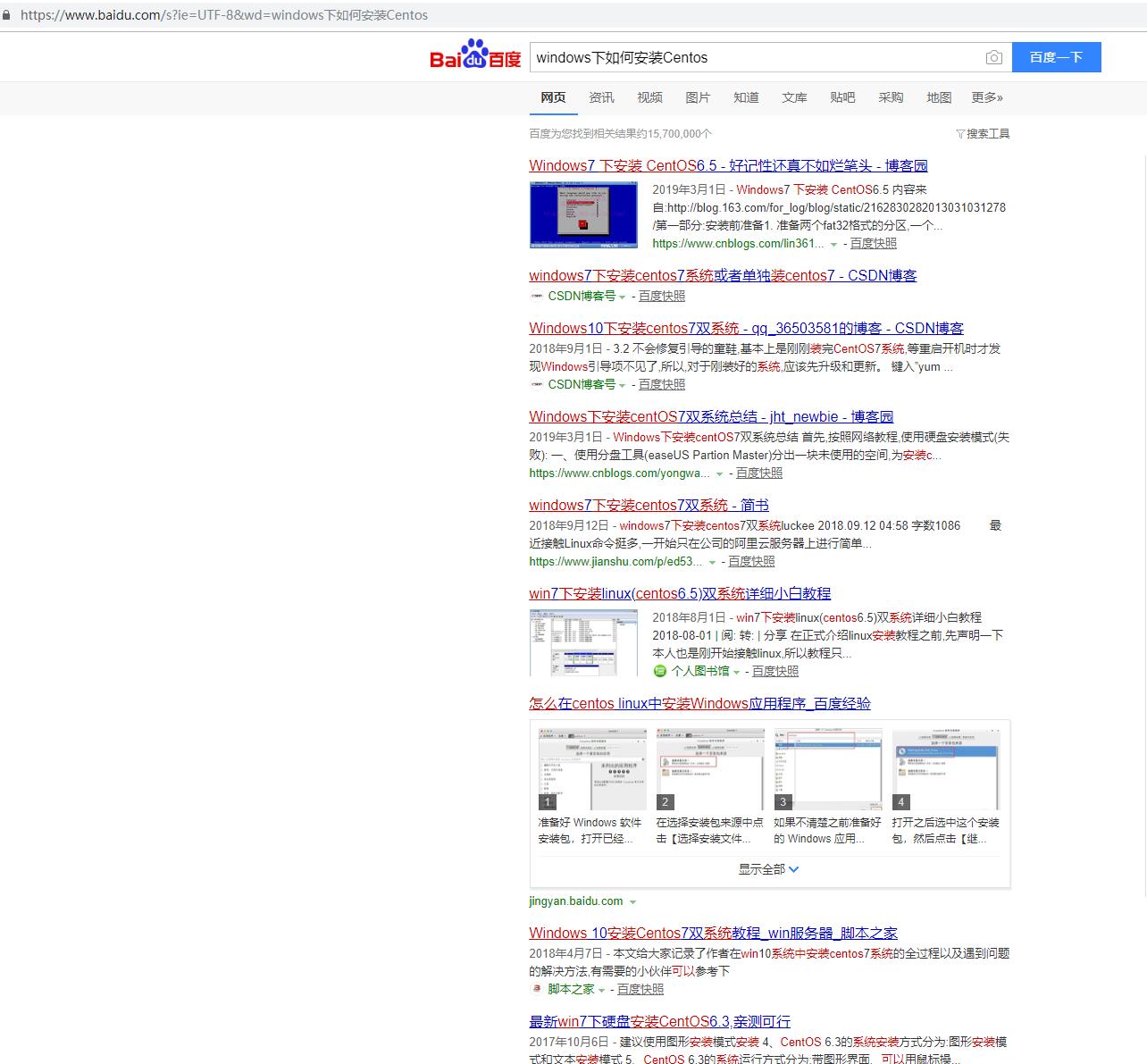Open dropdown arrow next to cnblogs.com/yongwa URL
Viewport: 1147px width, 1064px height.
[720, 473]
